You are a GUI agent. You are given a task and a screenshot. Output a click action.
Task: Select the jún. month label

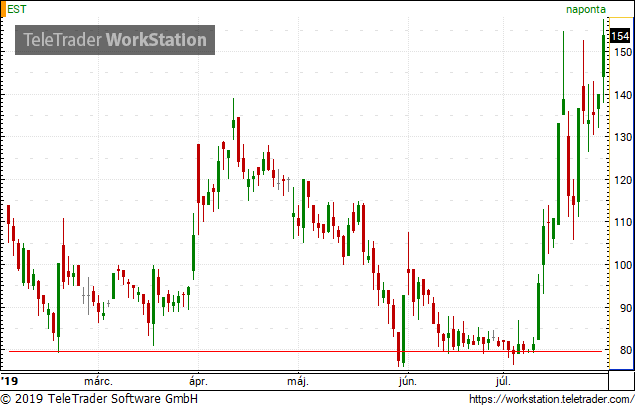click(407, 382)
